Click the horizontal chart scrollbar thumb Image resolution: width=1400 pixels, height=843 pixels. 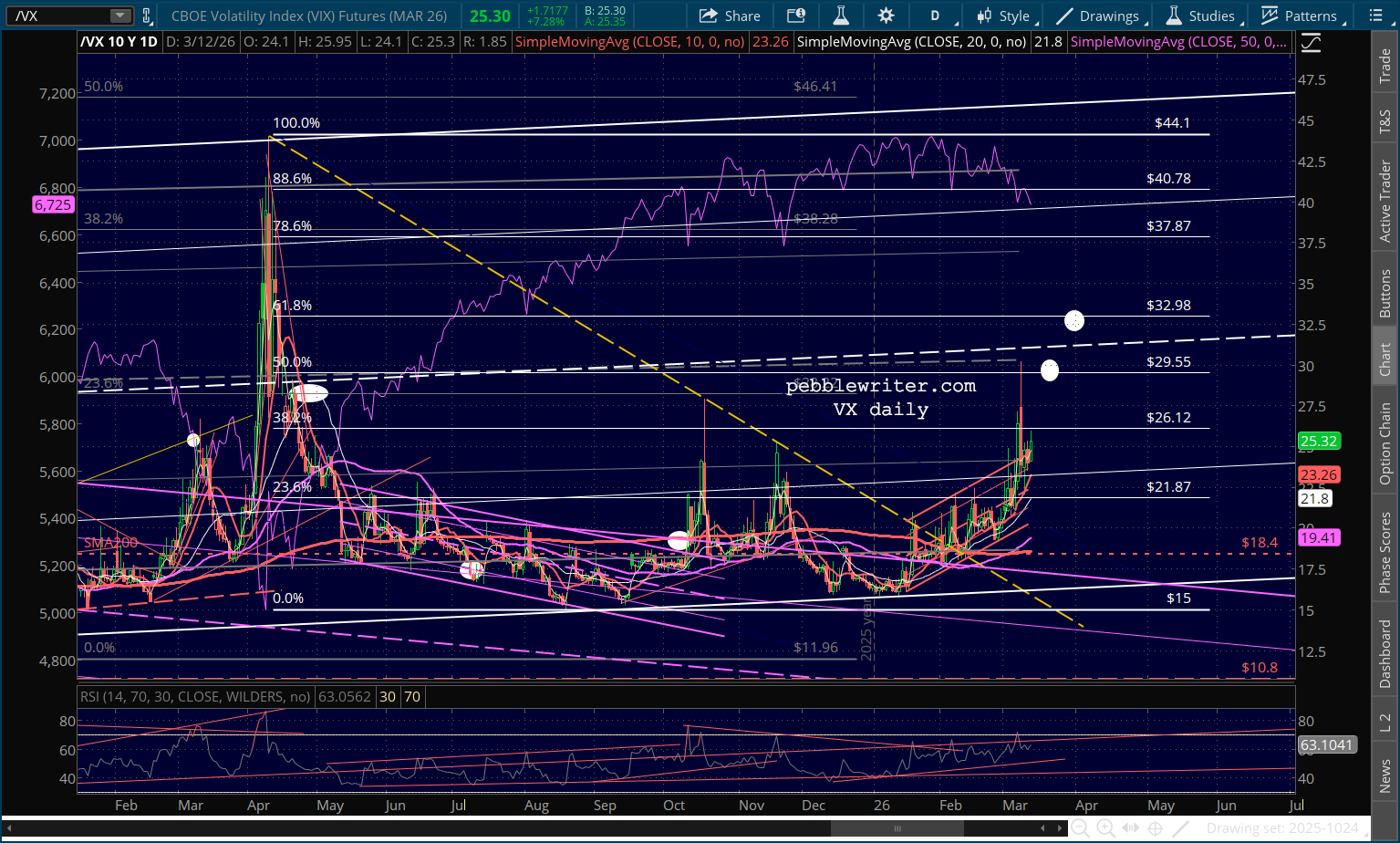[897, 827]
